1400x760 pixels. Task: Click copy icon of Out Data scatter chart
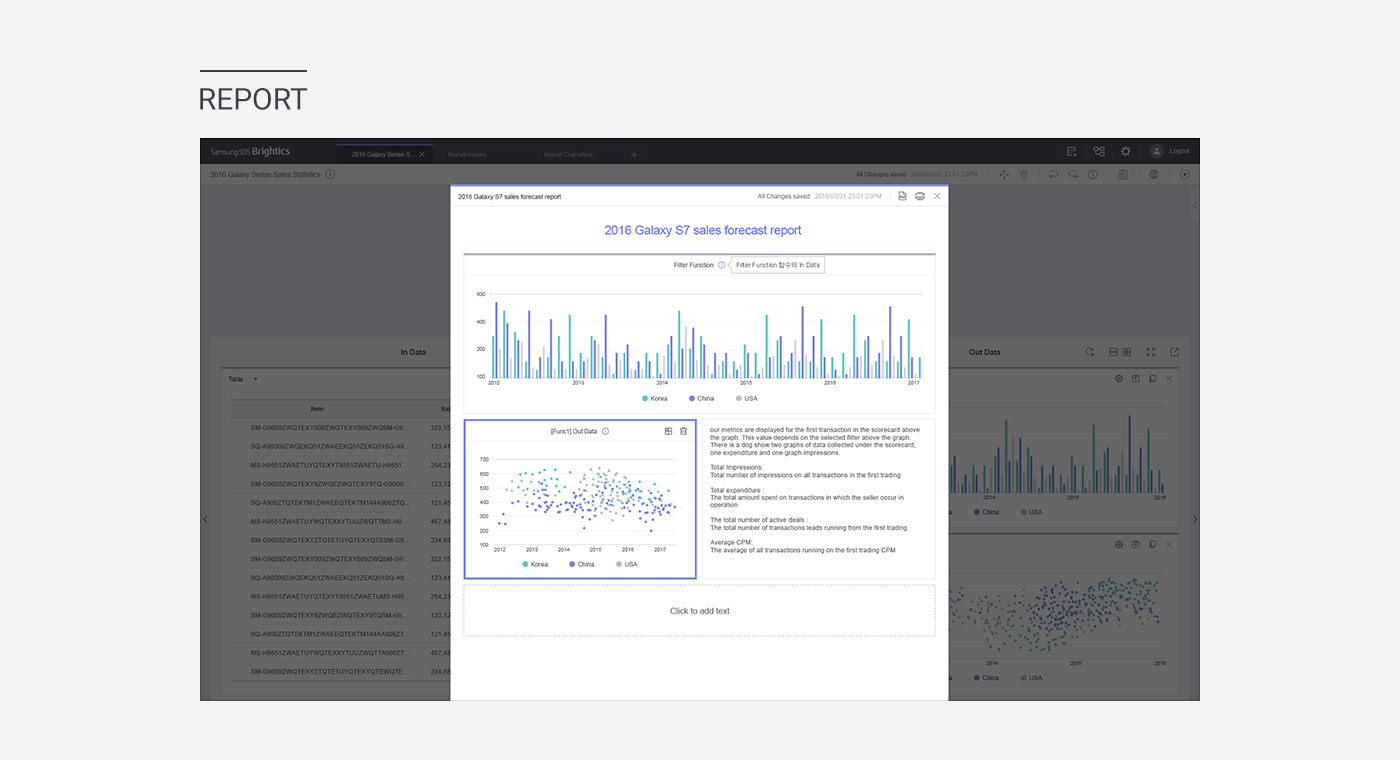[x=1153, y=544]
